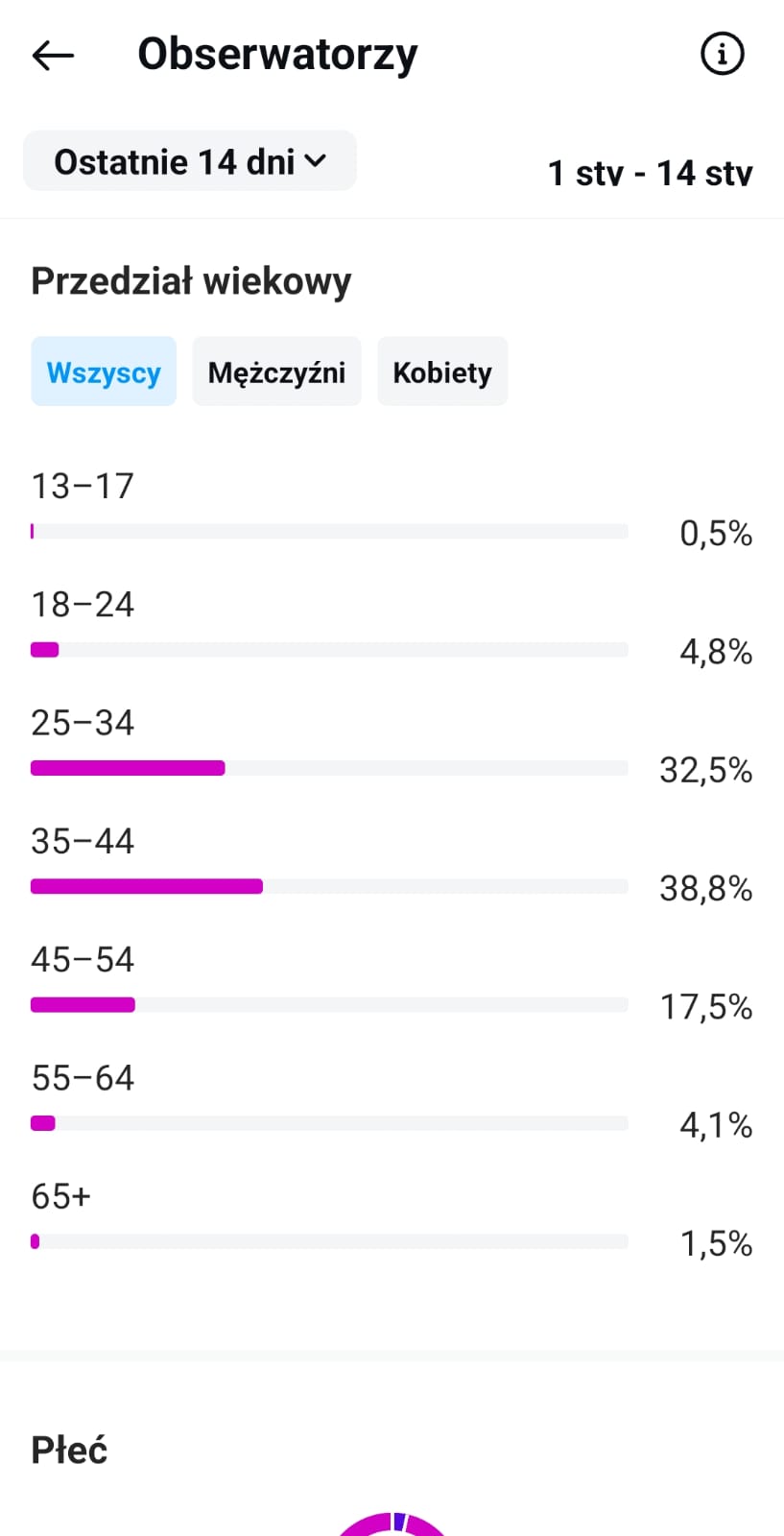Screen dimensions: 784x1536
Task: Switch to the Kobiety filter
Action: (x=442, y=372)
